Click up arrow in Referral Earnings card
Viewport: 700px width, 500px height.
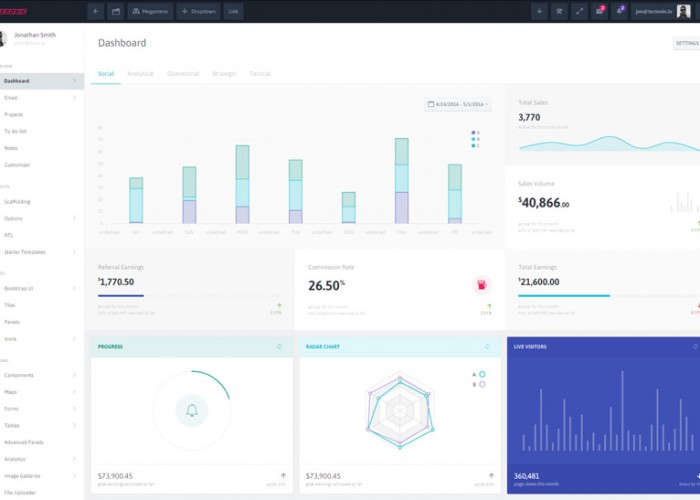pyautogui.click(x=279, y=306)
